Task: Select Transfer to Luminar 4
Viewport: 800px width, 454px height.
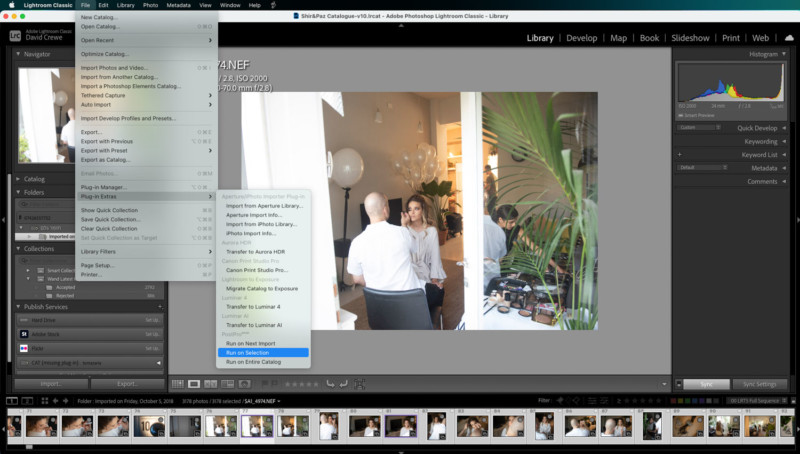Action: pos(263,307)
